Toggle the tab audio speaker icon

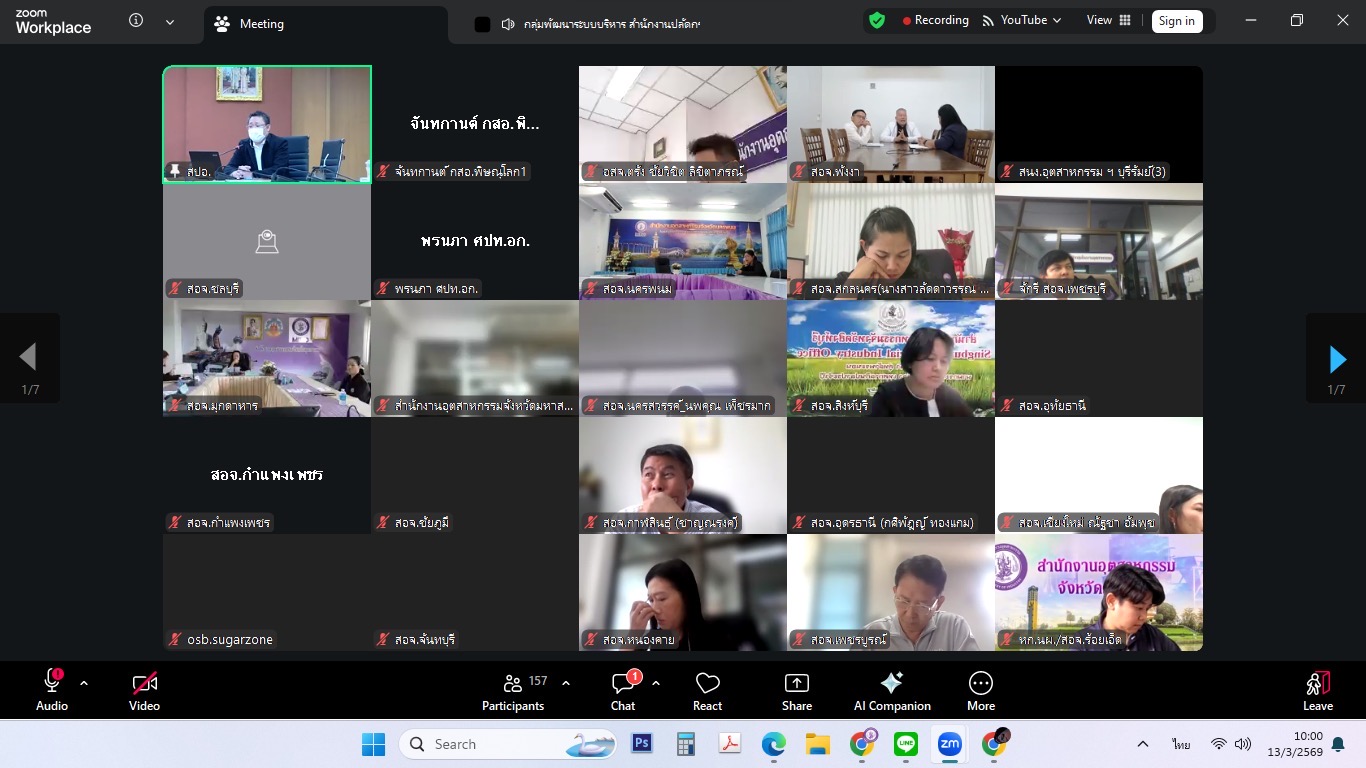508,24
